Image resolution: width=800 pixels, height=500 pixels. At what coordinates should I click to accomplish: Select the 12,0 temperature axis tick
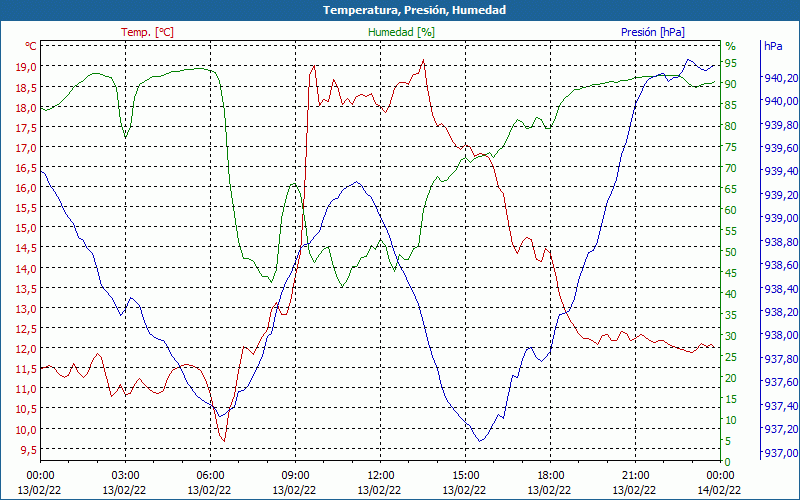(27, 348)
